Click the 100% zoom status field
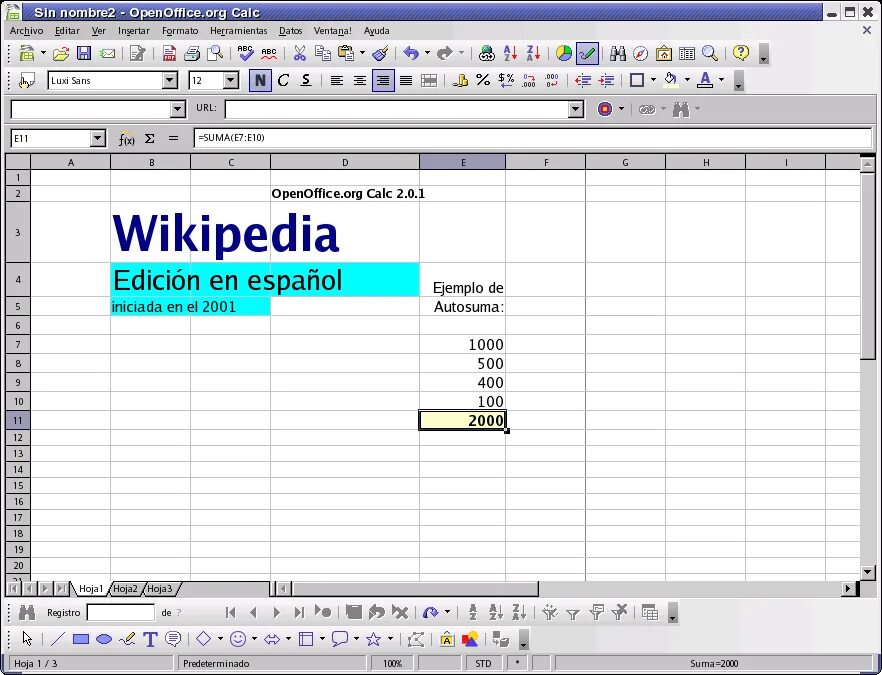 (393, 663)
